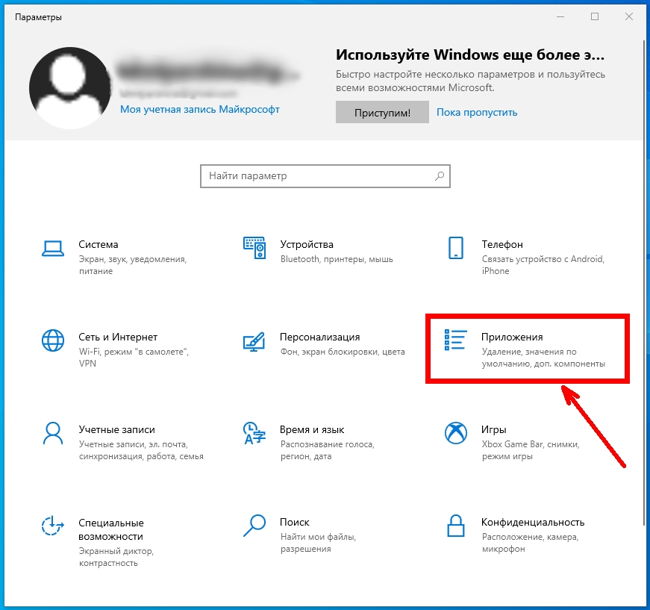
Task: Open the Приложения list icon
Action: coord(456,340)
